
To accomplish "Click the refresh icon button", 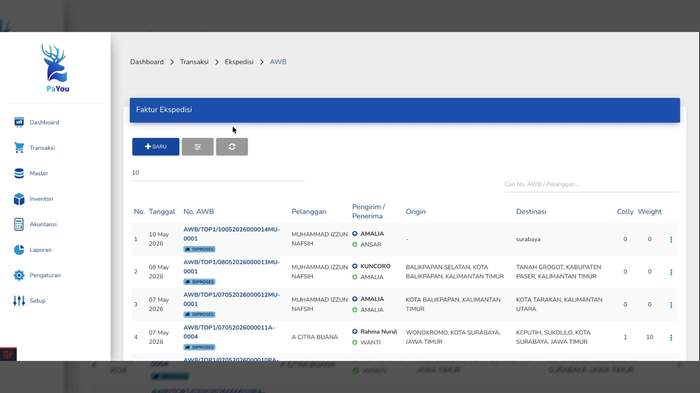I will point(232,146).
